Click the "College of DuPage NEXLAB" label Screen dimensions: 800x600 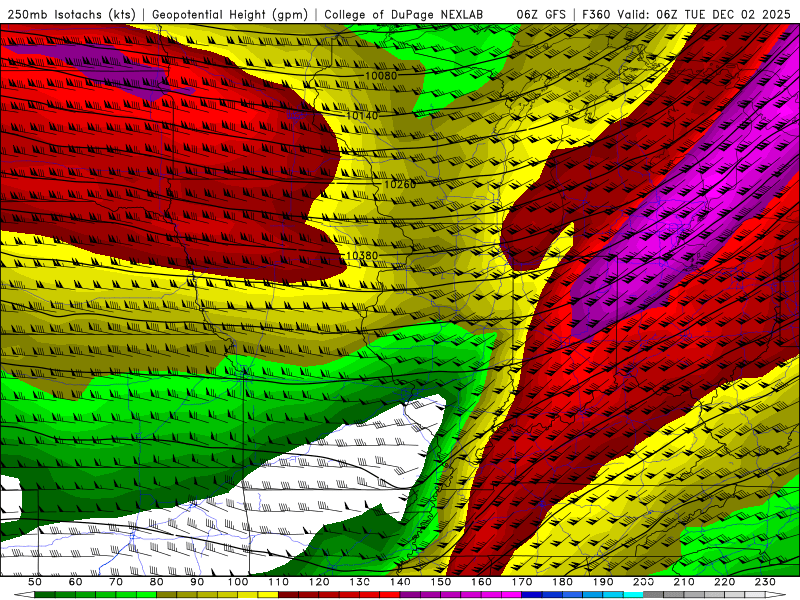(404, 15)
